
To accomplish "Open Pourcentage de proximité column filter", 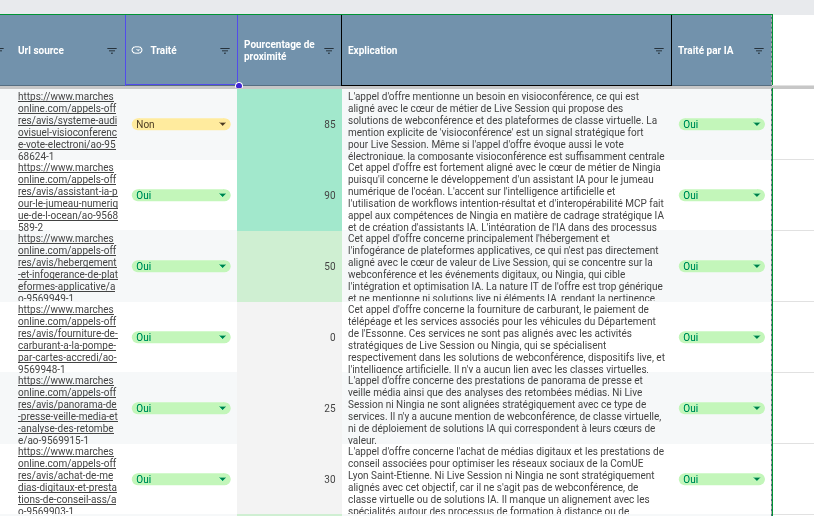I will [x=329, y=50].
